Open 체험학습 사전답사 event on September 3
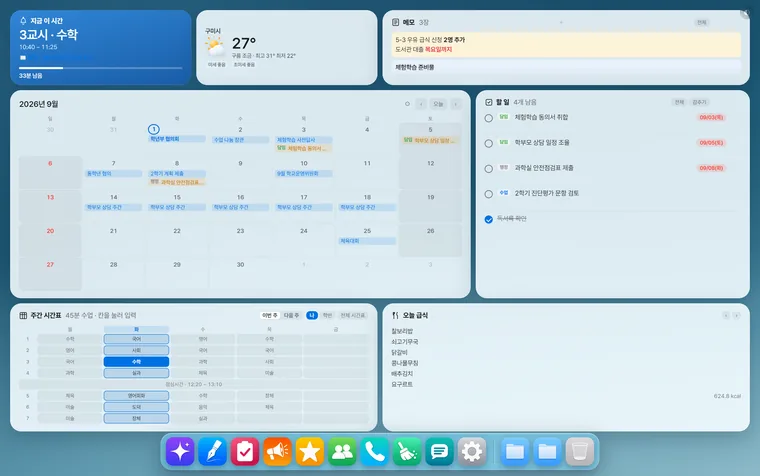This screenshot has width=760, height=476. (x=304, y=140)
